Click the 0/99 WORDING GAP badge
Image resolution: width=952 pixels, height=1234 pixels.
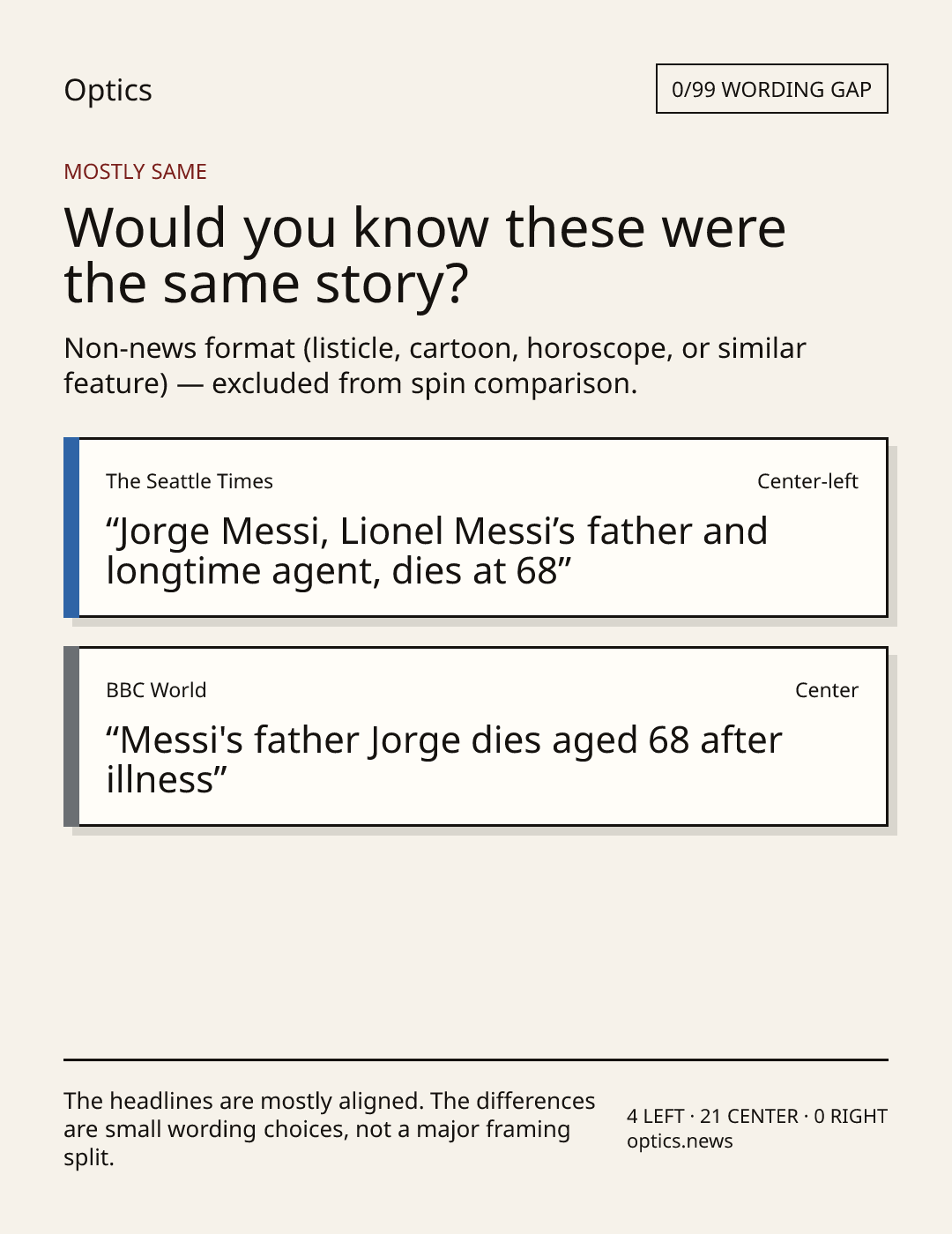(771, 89)
